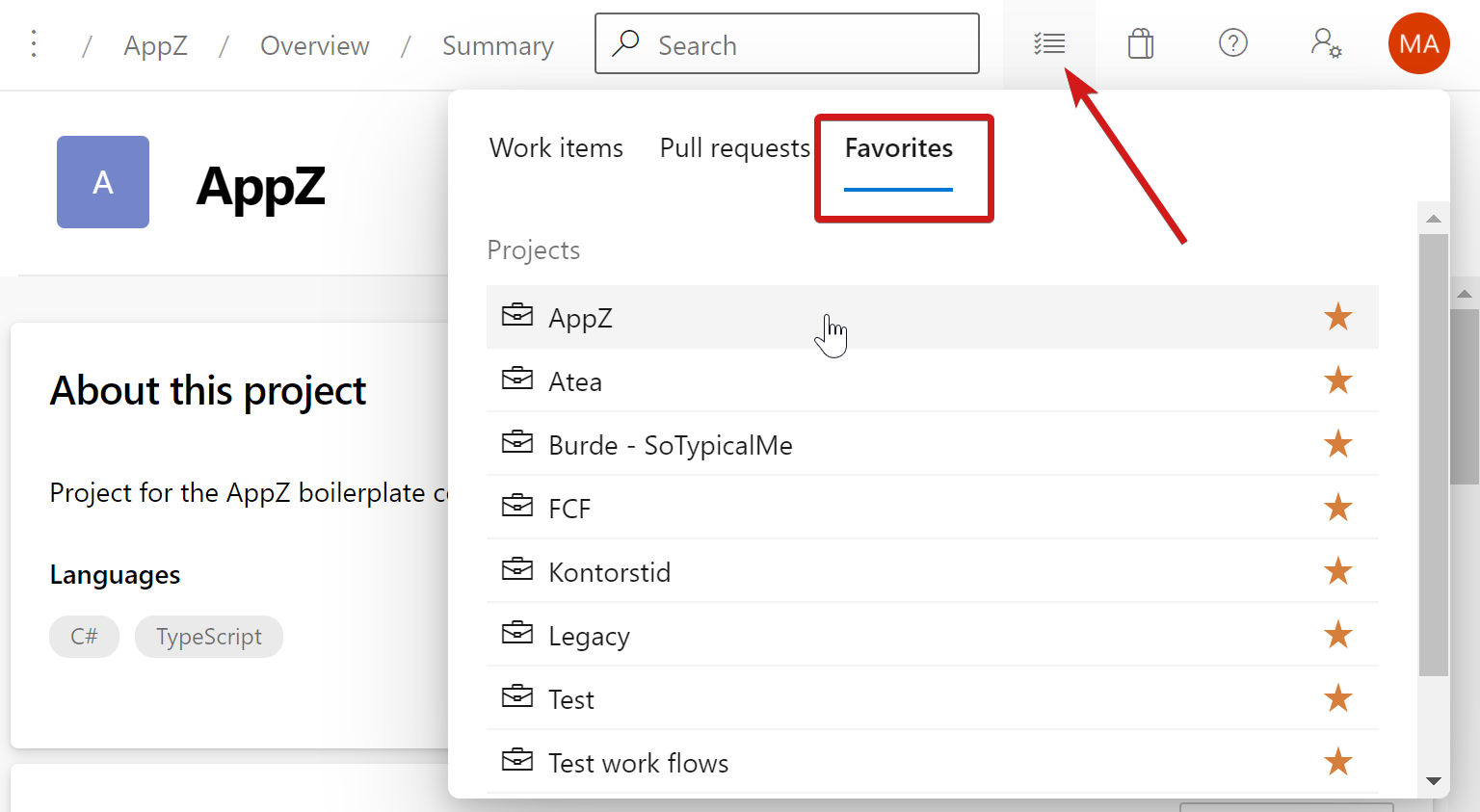Open the favorites list icon in the top bar

click(x=1049, y=43)
